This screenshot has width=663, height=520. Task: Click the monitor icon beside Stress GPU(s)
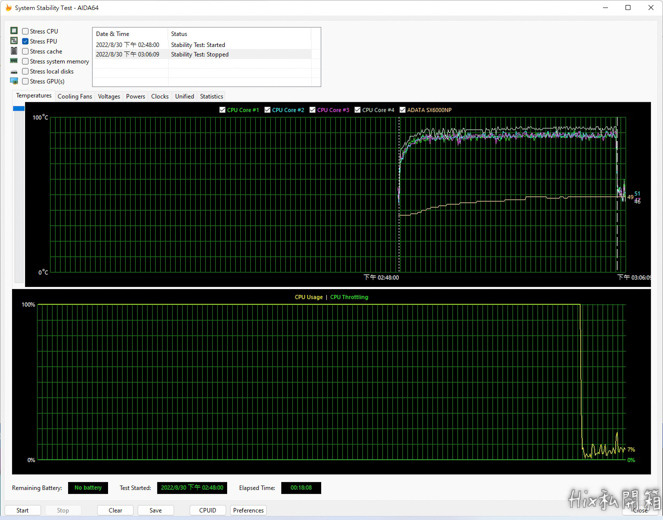14,81
